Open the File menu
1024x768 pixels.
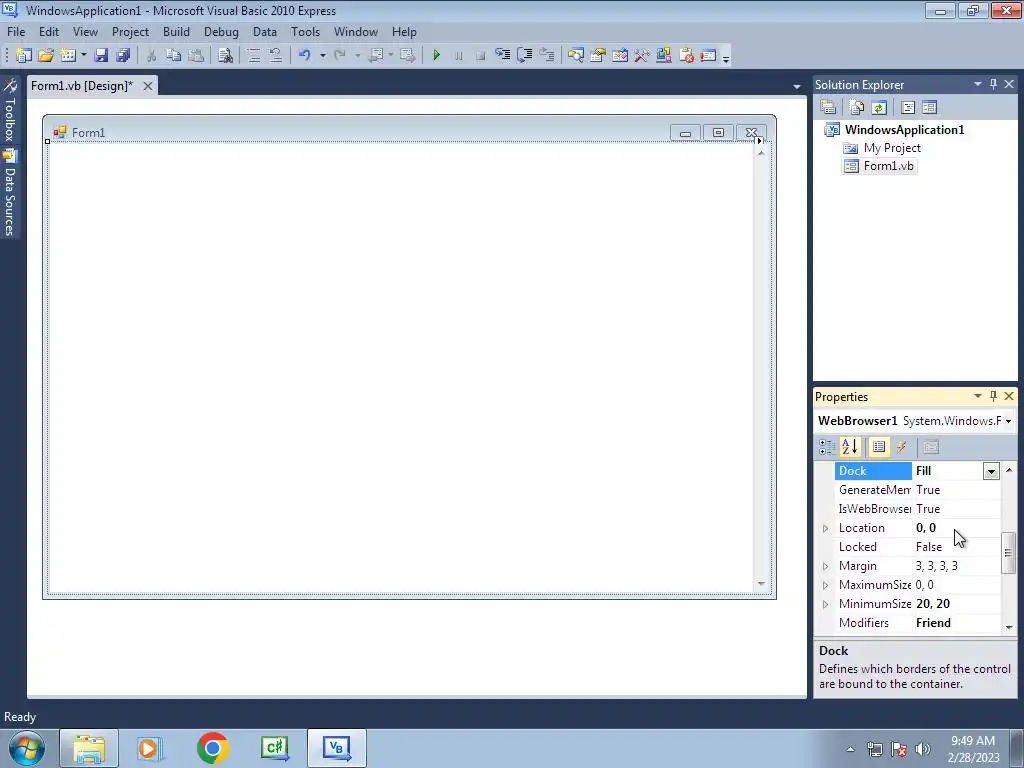[x=16, y=32]
